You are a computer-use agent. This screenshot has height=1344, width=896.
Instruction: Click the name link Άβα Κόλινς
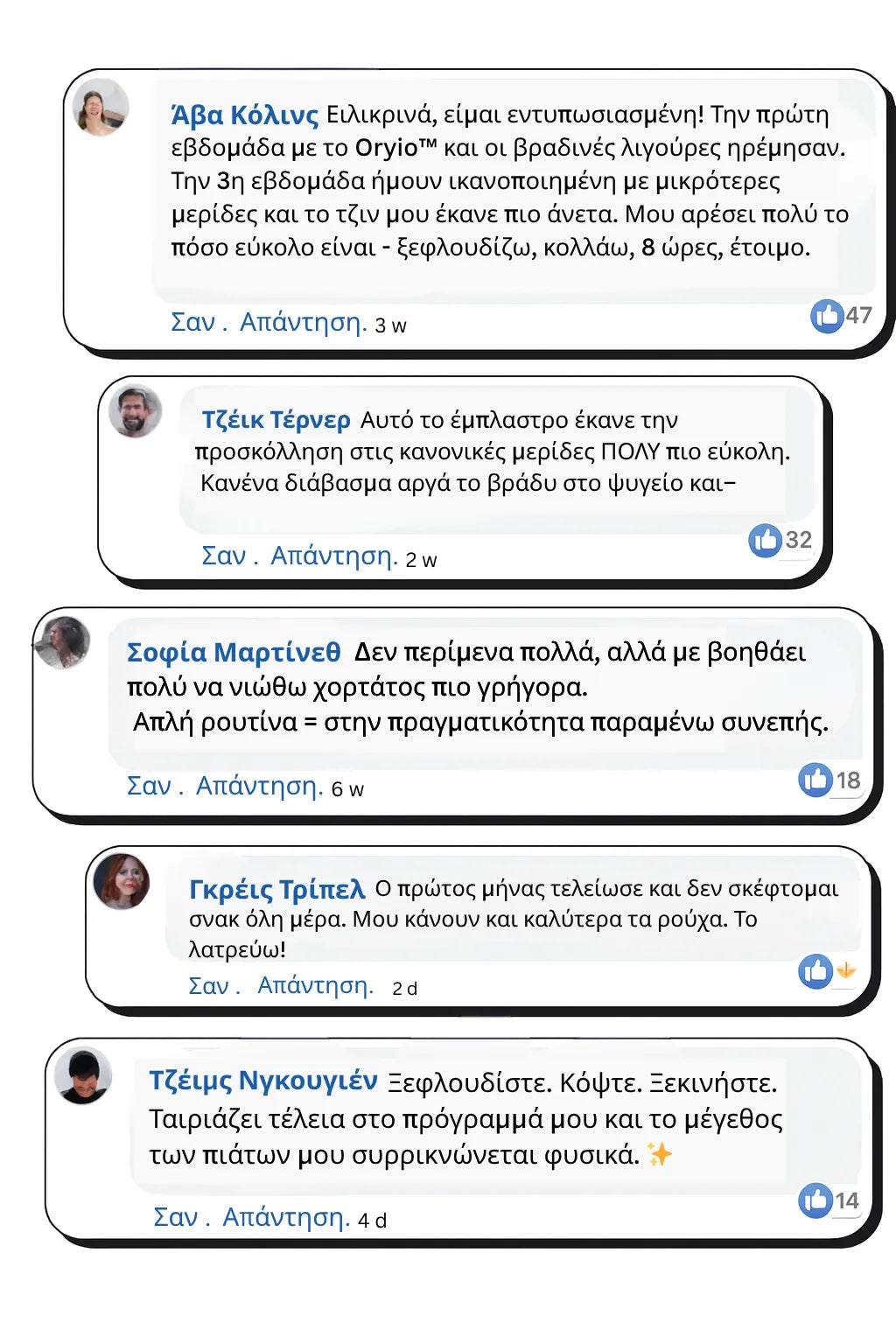pos(245,115)
